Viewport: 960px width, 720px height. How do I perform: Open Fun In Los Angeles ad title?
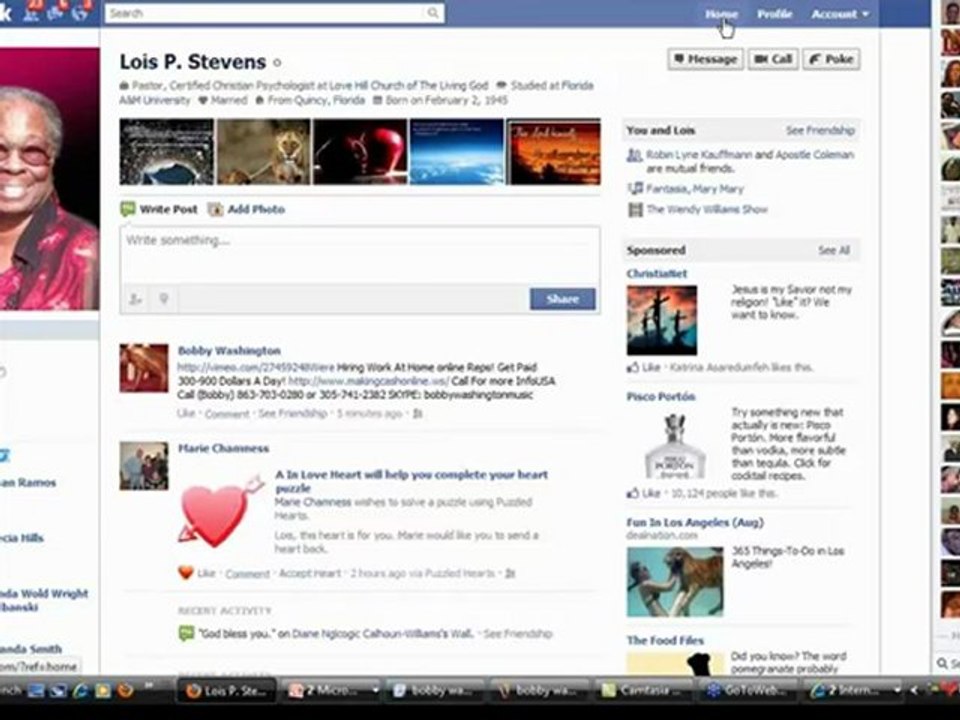[695, 522]
